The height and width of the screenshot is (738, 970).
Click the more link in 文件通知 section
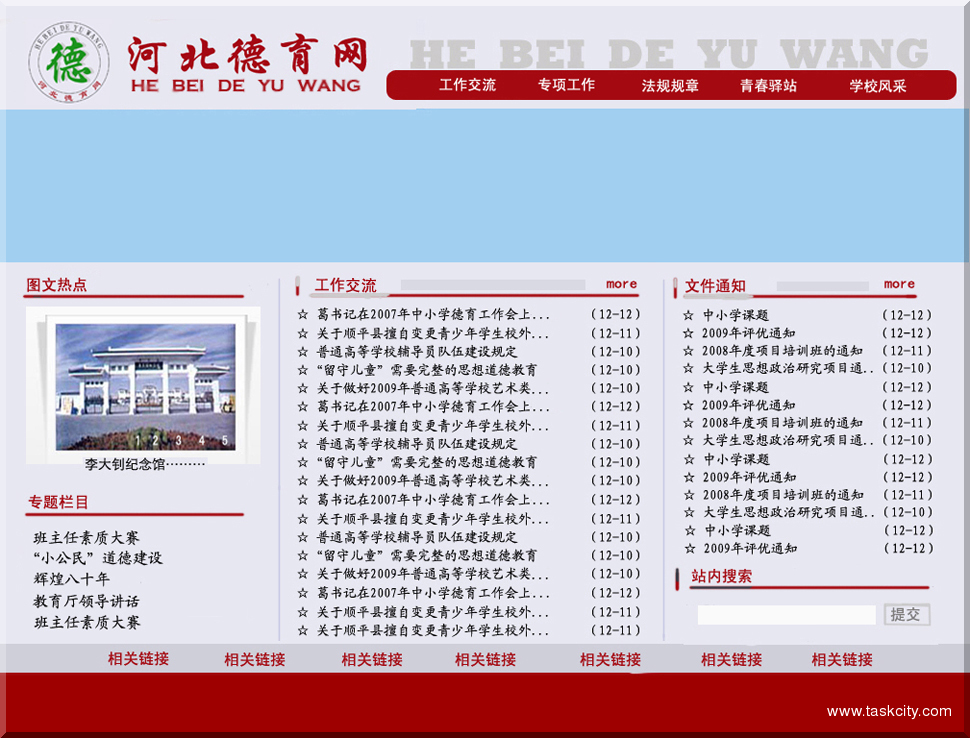point(899,284)
